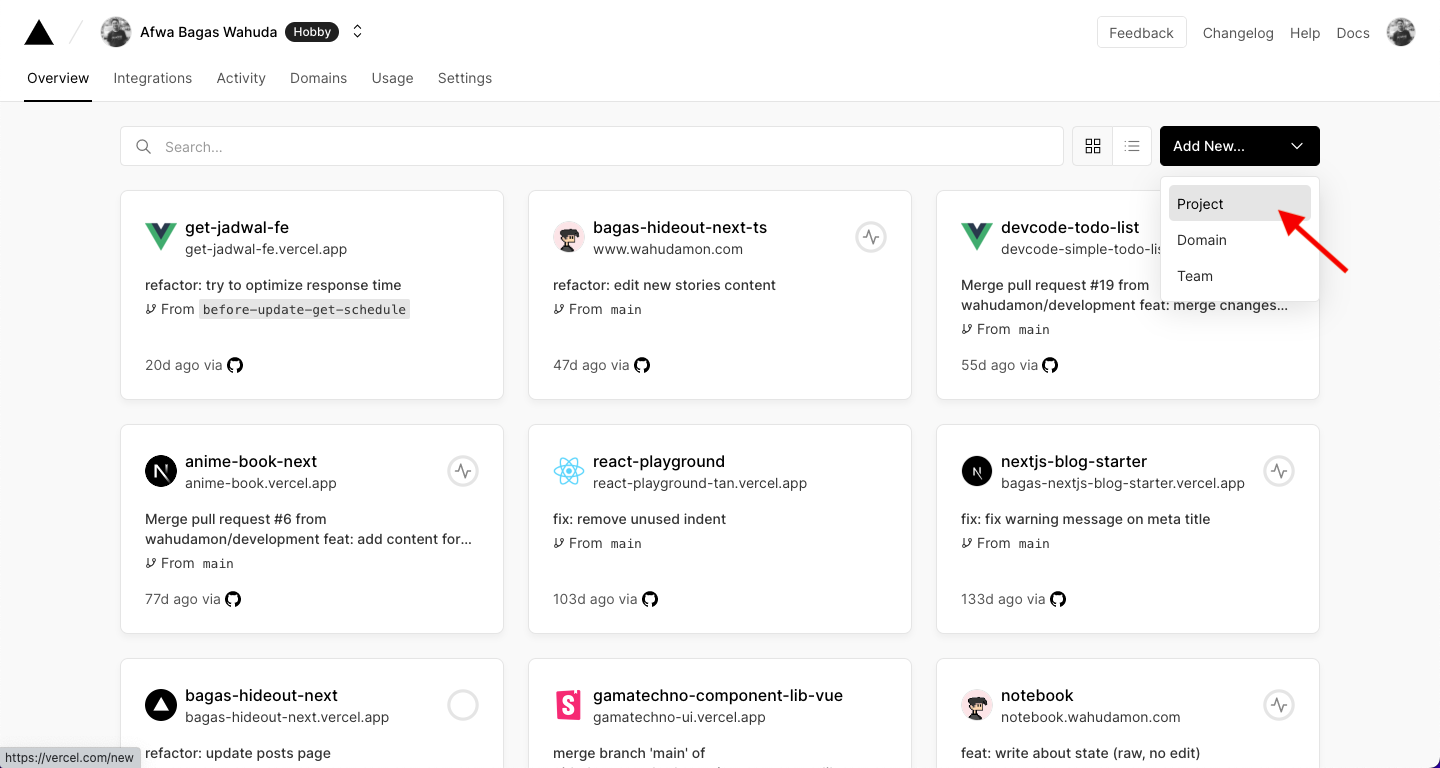
Task: Visit anime-book.vercel.app domain link
Action: point(261,483)
